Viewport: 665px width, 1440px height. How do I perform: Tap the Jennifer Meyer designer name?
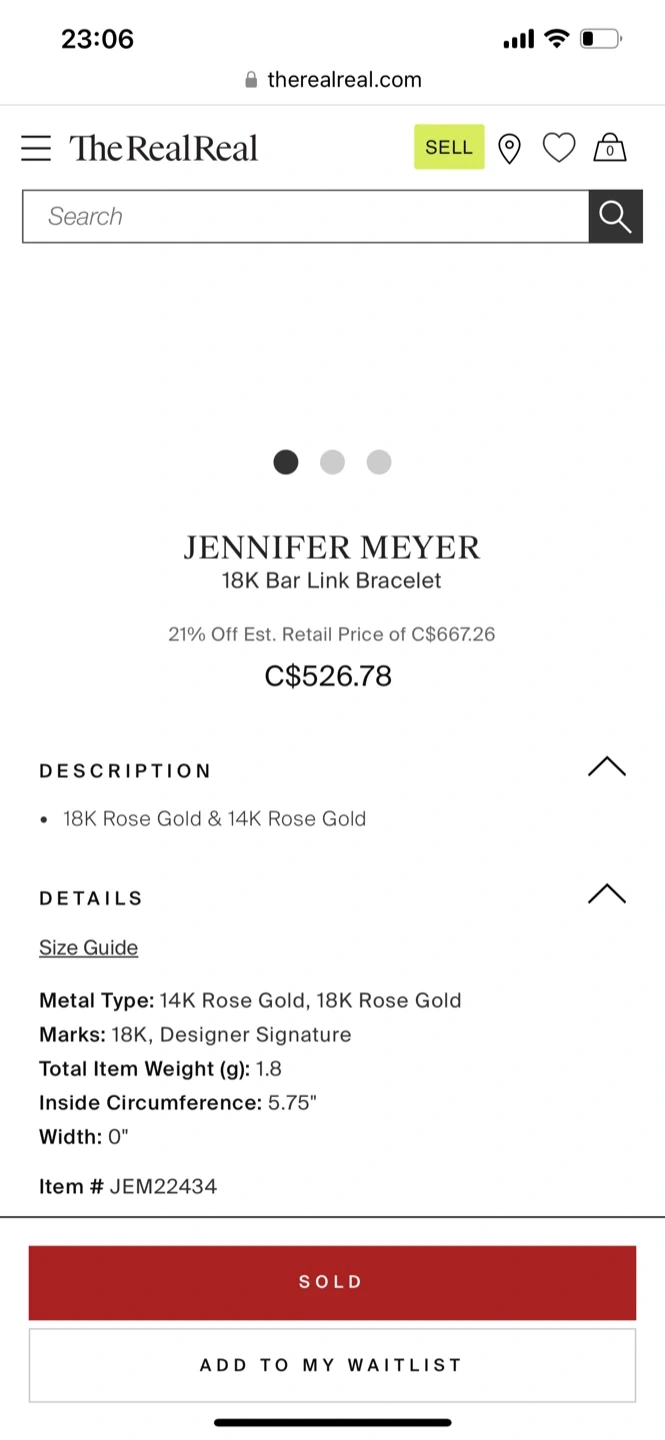[332, 547]
